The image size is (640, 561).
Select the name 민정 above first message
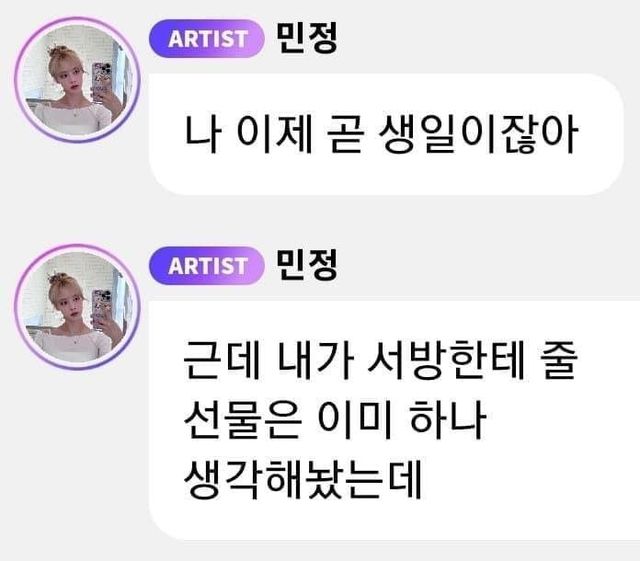tap(307, 38)
